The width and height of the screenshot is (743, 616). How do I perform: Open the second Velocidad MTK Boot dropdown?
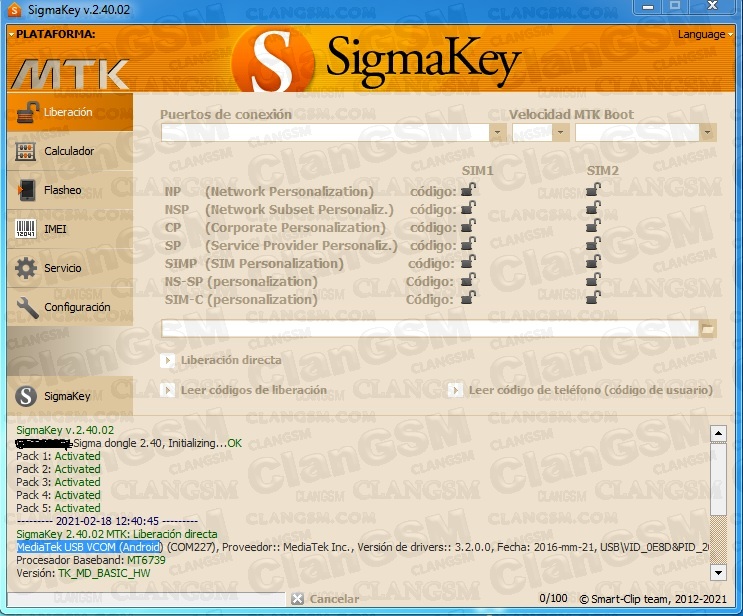pos(707,132)
